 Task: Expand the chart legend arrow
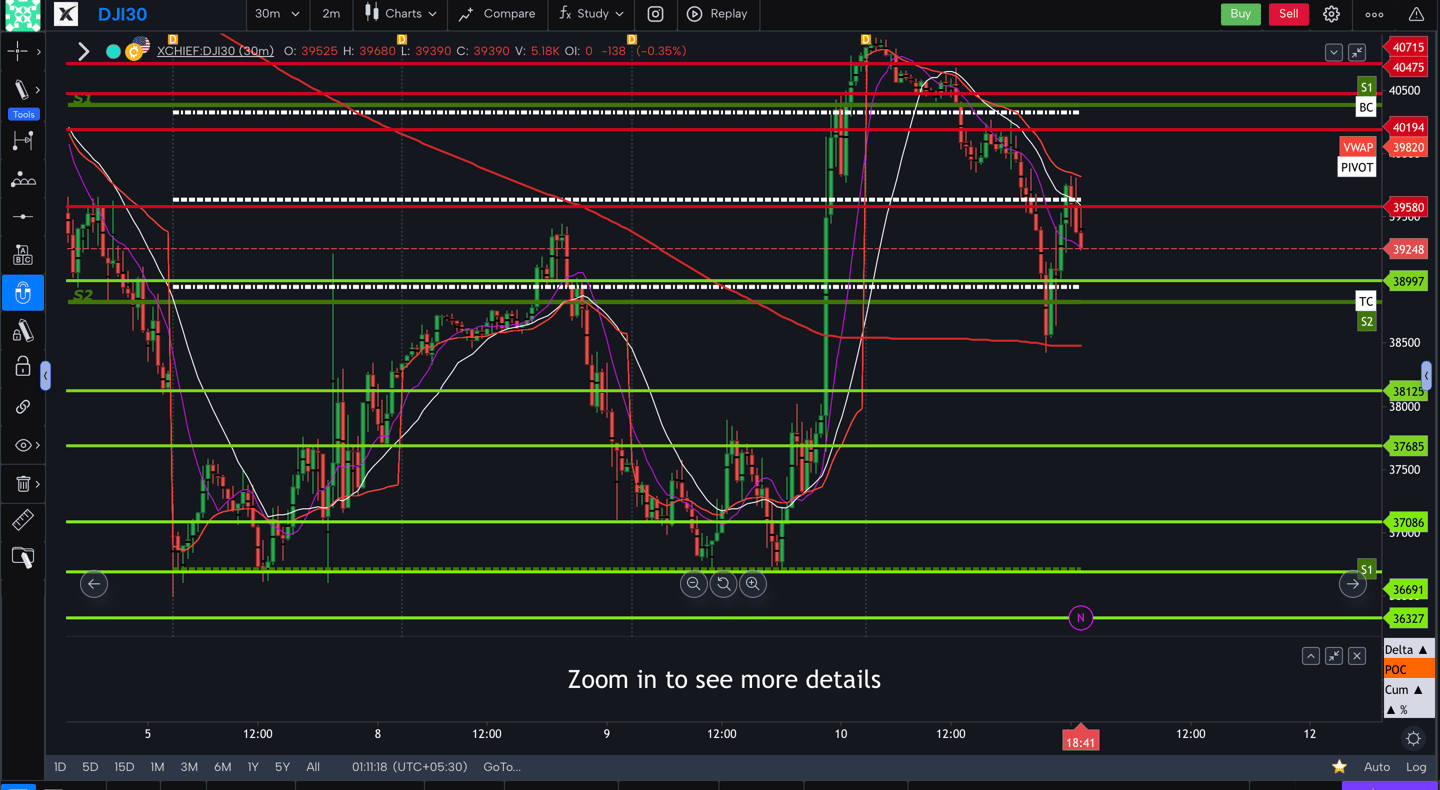tap(83, 51)
